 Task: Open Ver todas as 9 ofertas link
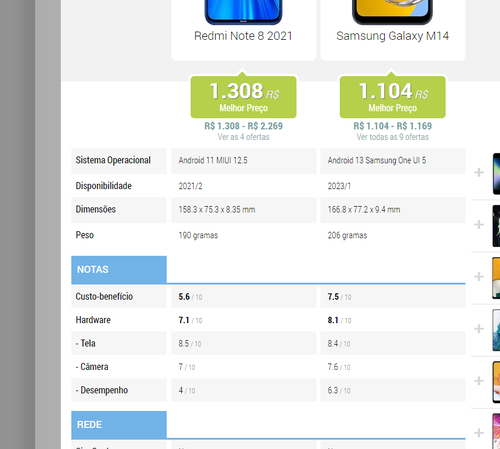(x=392, y=137)
